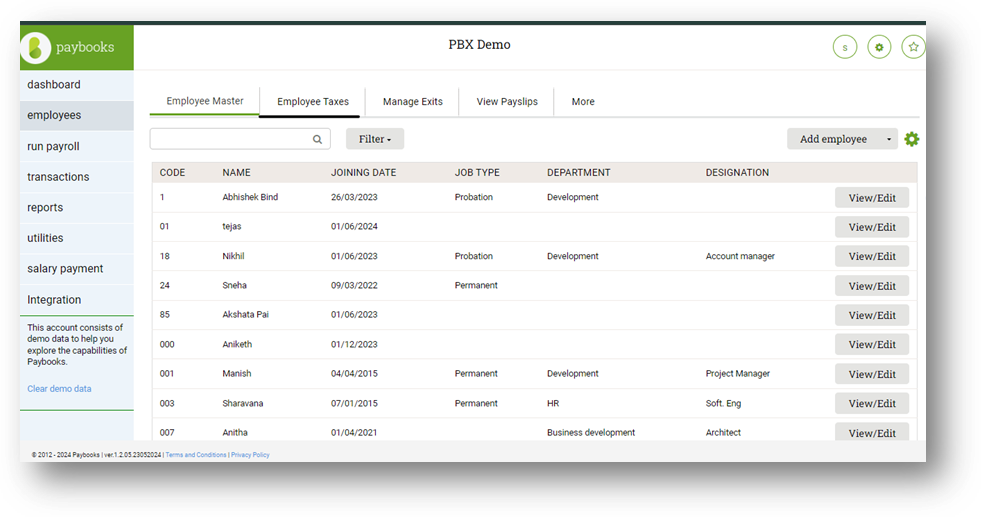Go to dashboard in sidebar
Screen dimensions: 981x517
coord(76,84)
